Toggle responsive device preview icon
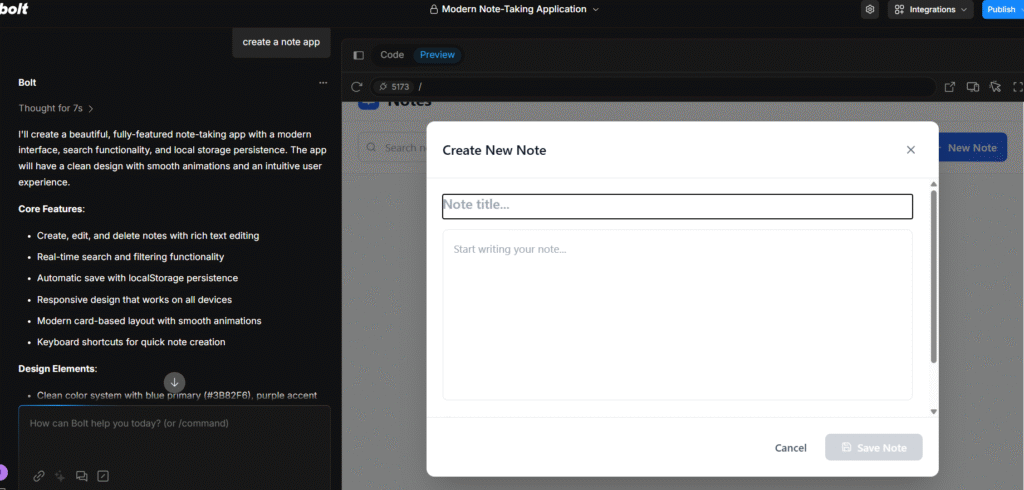 coord(972,87)
